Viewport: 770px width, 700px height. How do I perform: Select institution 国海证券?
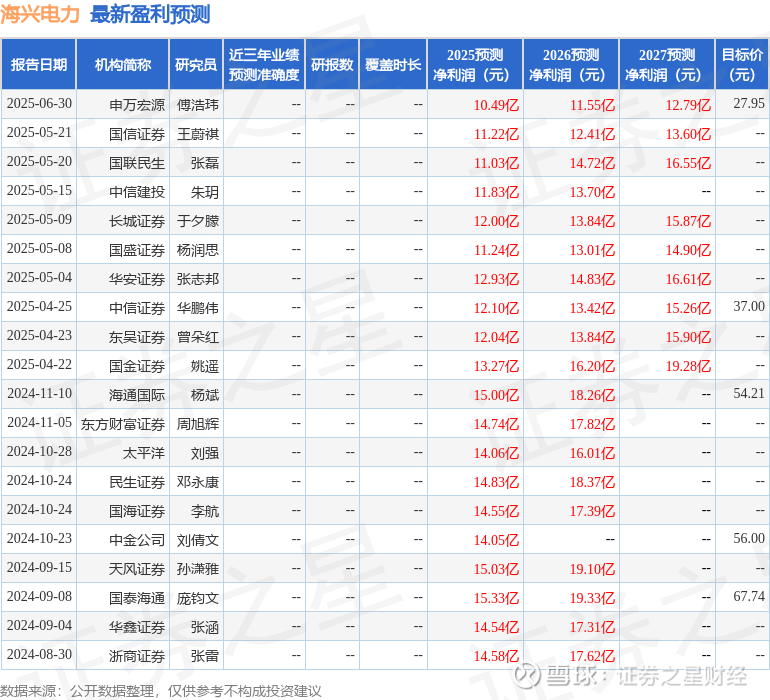137,510
